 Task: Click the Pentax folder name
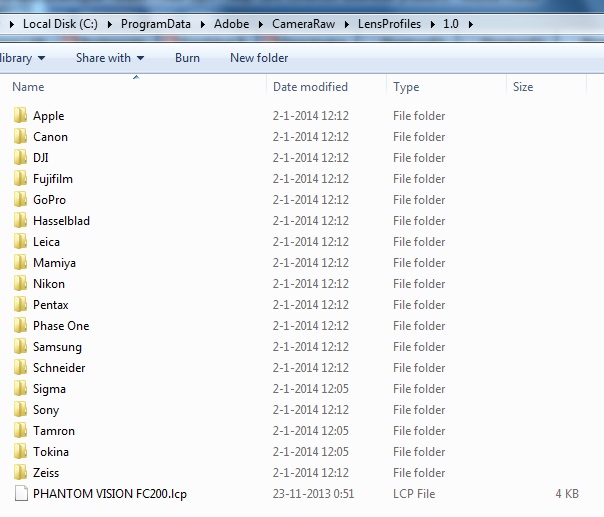(x=50, y=305)
